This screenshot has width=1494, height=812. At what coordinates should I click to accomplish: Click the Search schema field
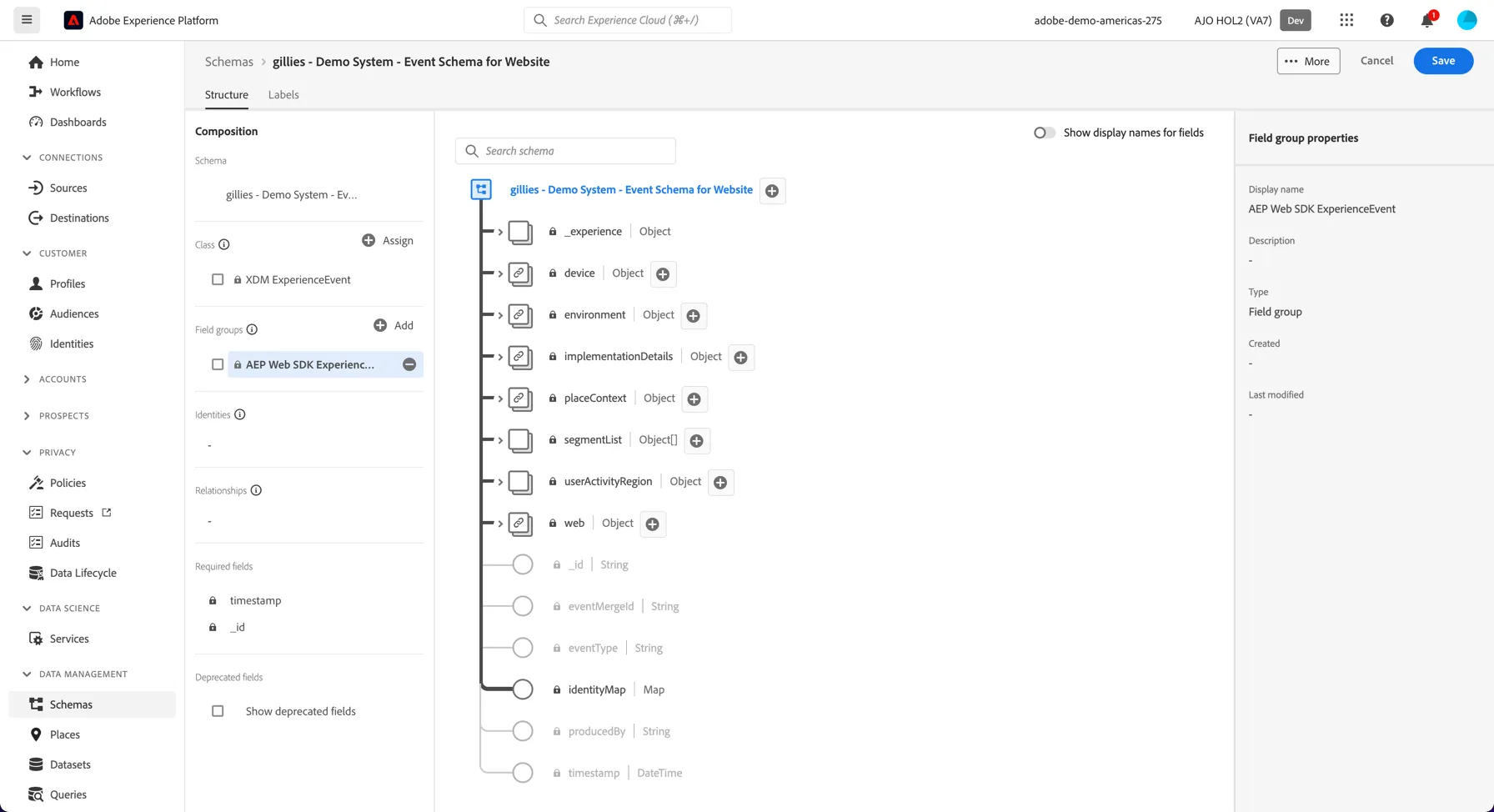(565, 151)
